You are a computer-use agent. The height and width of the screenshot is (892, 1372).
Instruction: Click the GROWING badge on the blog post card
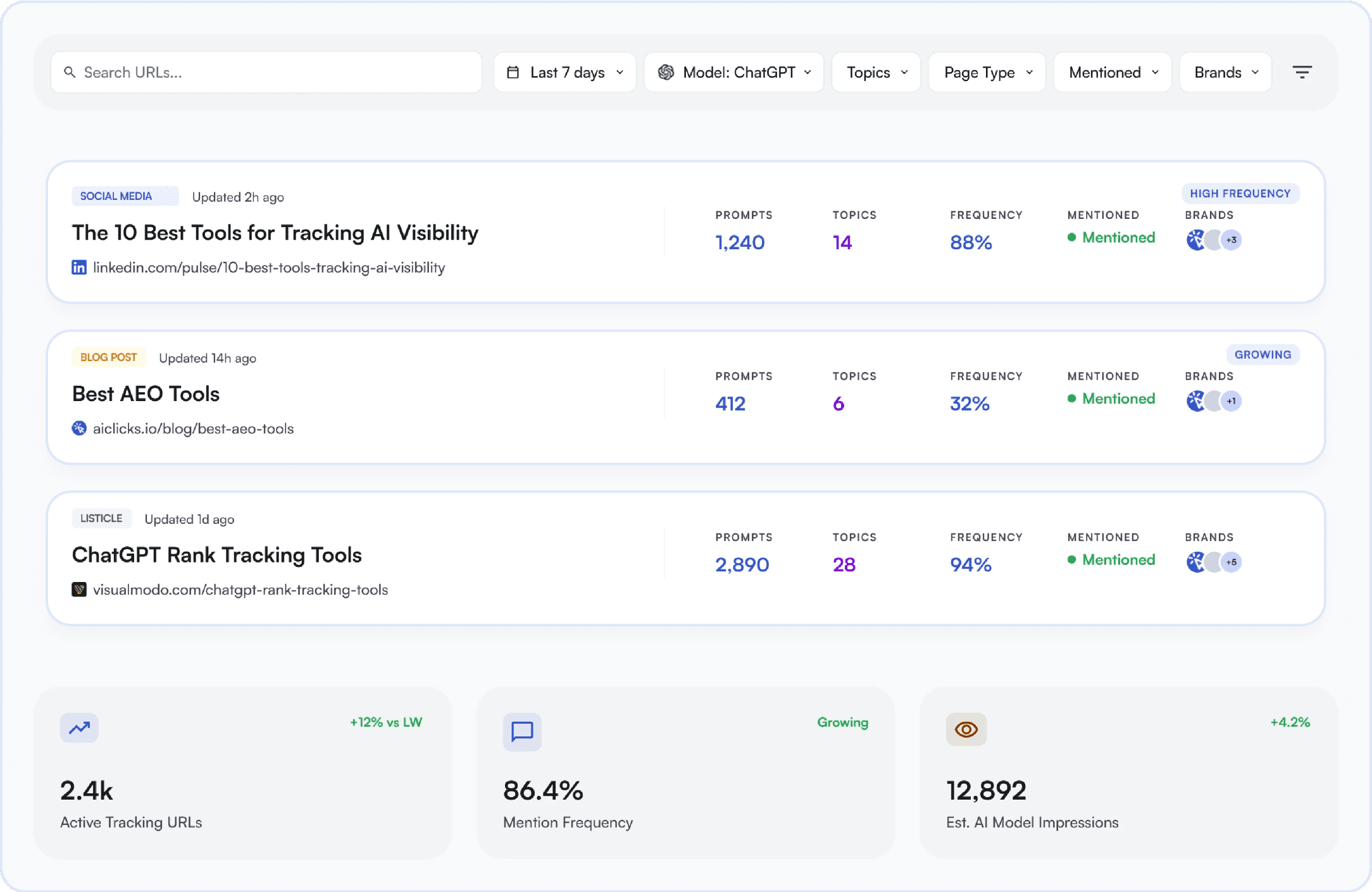coord(1263,355)
